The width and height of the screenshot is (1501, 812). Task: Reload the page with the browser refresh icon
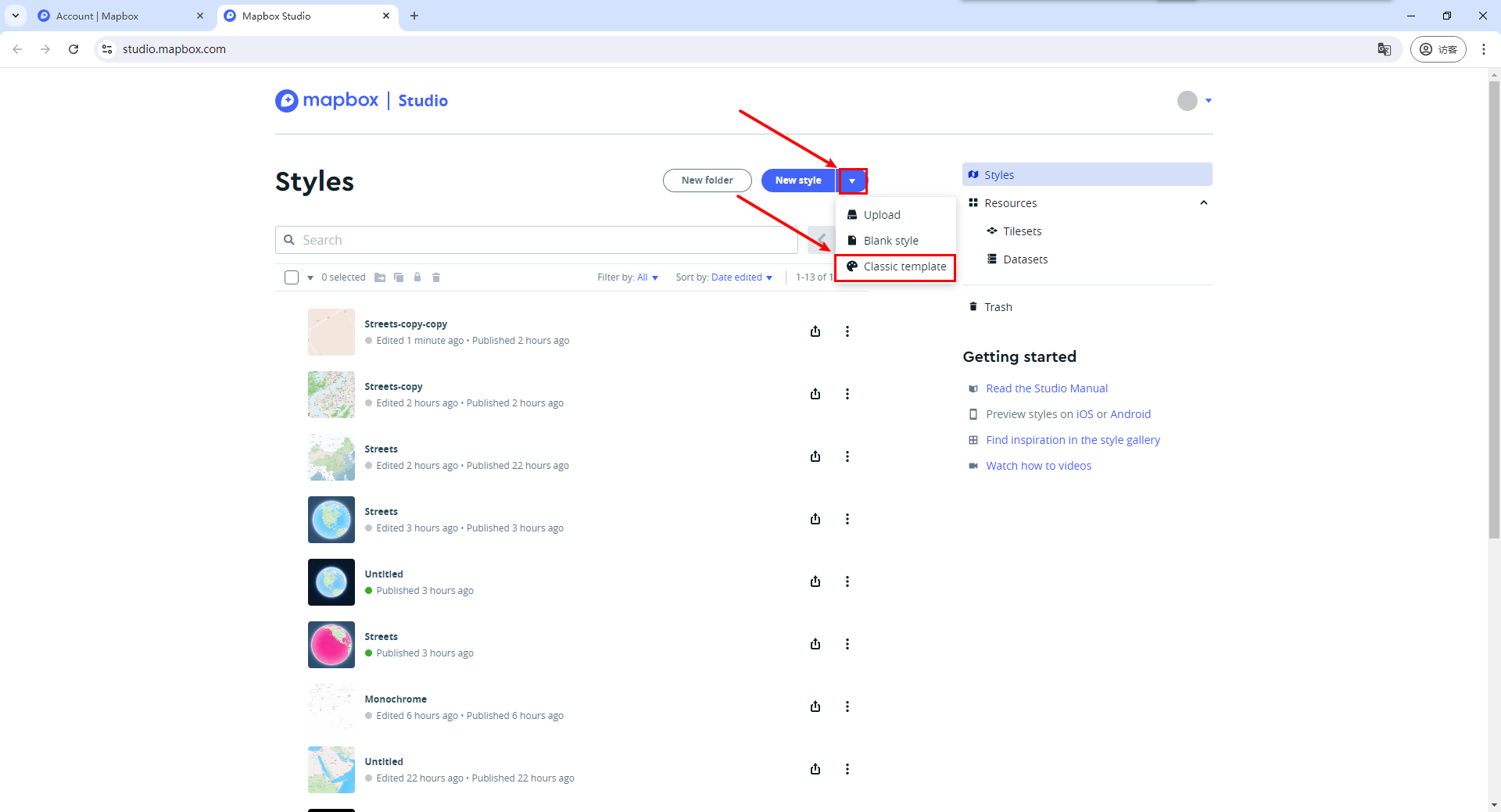[73, 49]
